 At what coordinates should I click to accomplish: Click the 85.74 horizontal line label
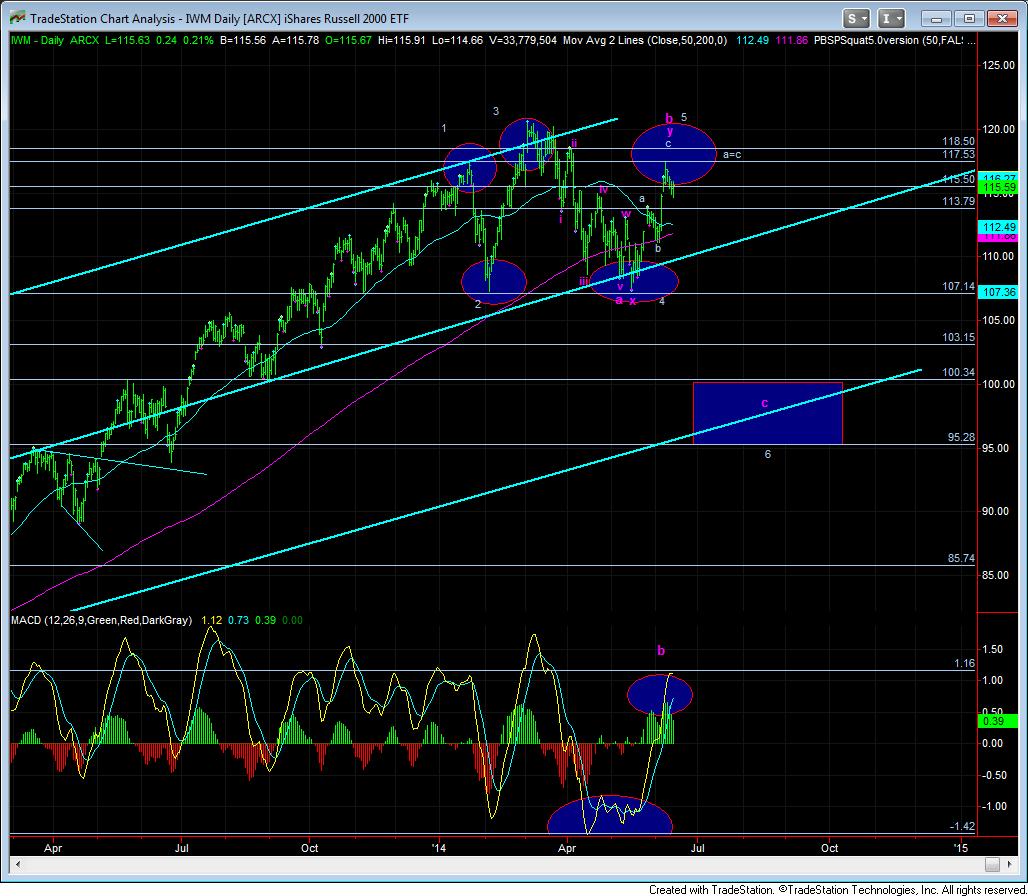(961, 558)
